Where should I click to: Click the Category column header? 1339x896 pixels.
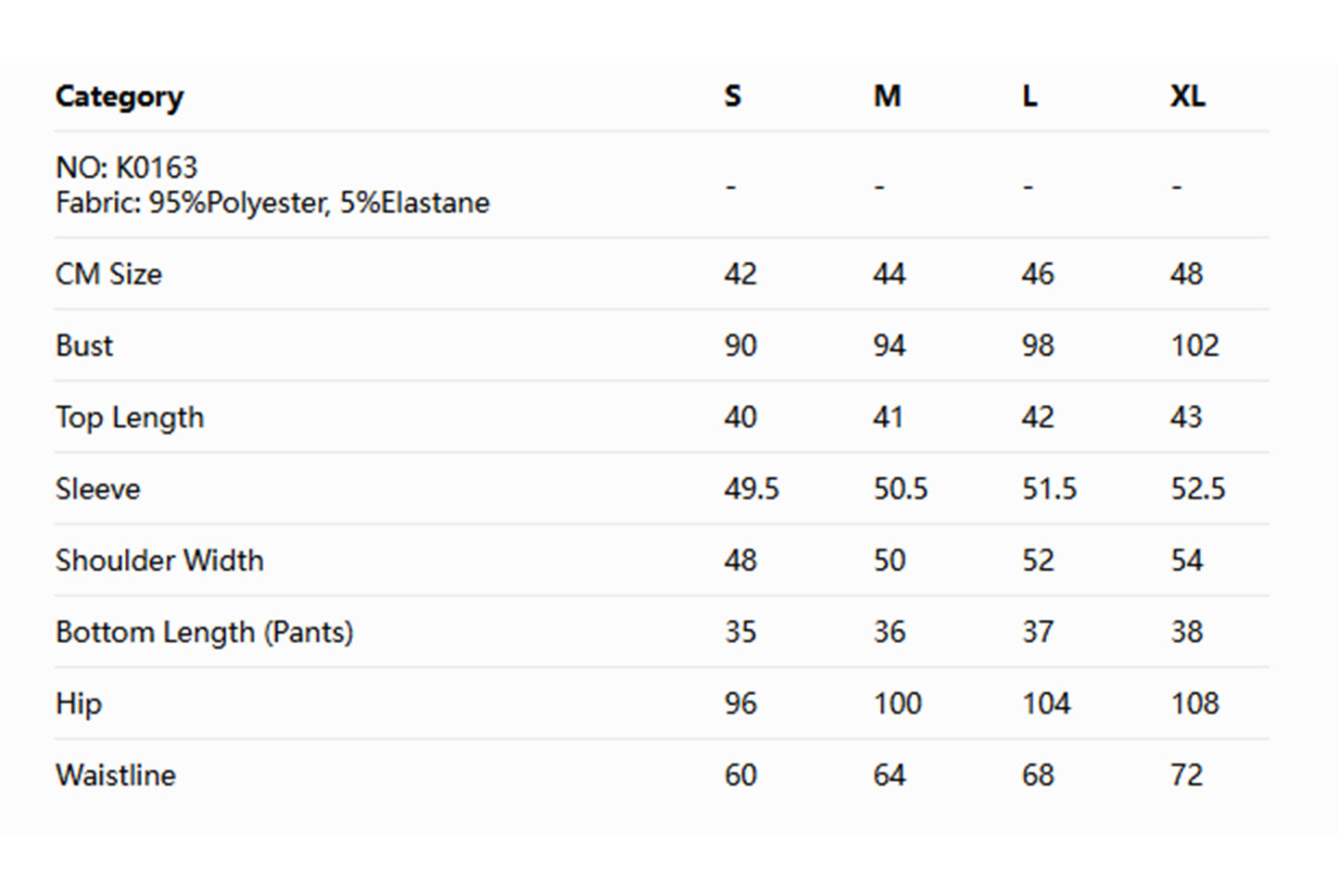click(120, 96)
